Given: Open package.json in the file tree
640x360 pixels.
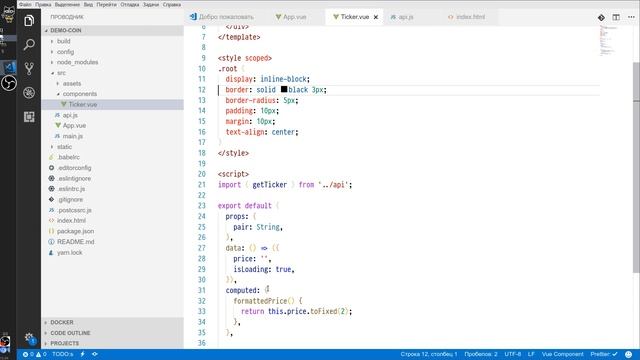Looking at the screenshot, I should point(112,231).
